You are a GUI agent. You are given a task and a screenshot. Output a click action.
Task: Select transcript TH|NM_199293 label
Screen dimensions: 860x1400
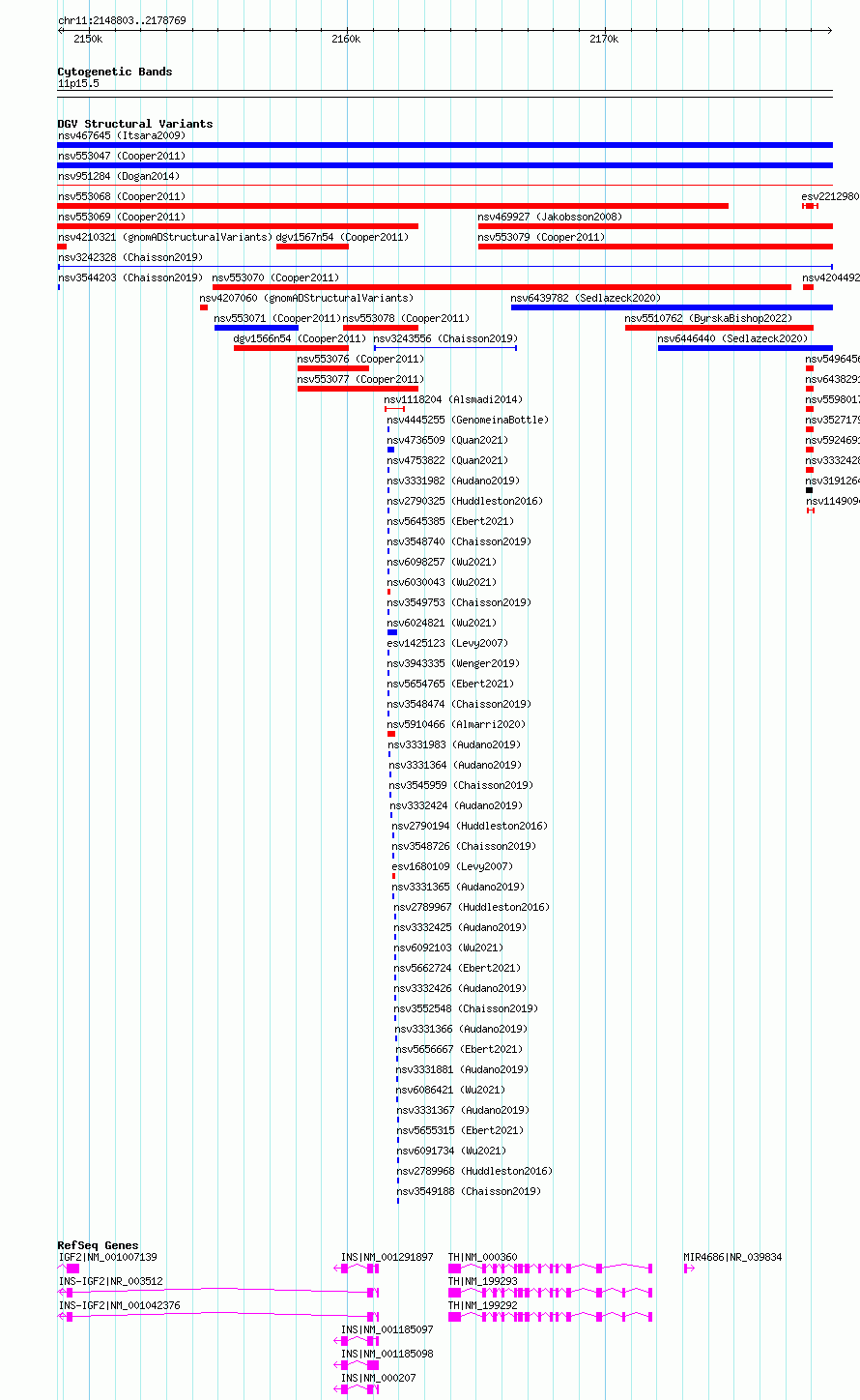pos(483,1281)
